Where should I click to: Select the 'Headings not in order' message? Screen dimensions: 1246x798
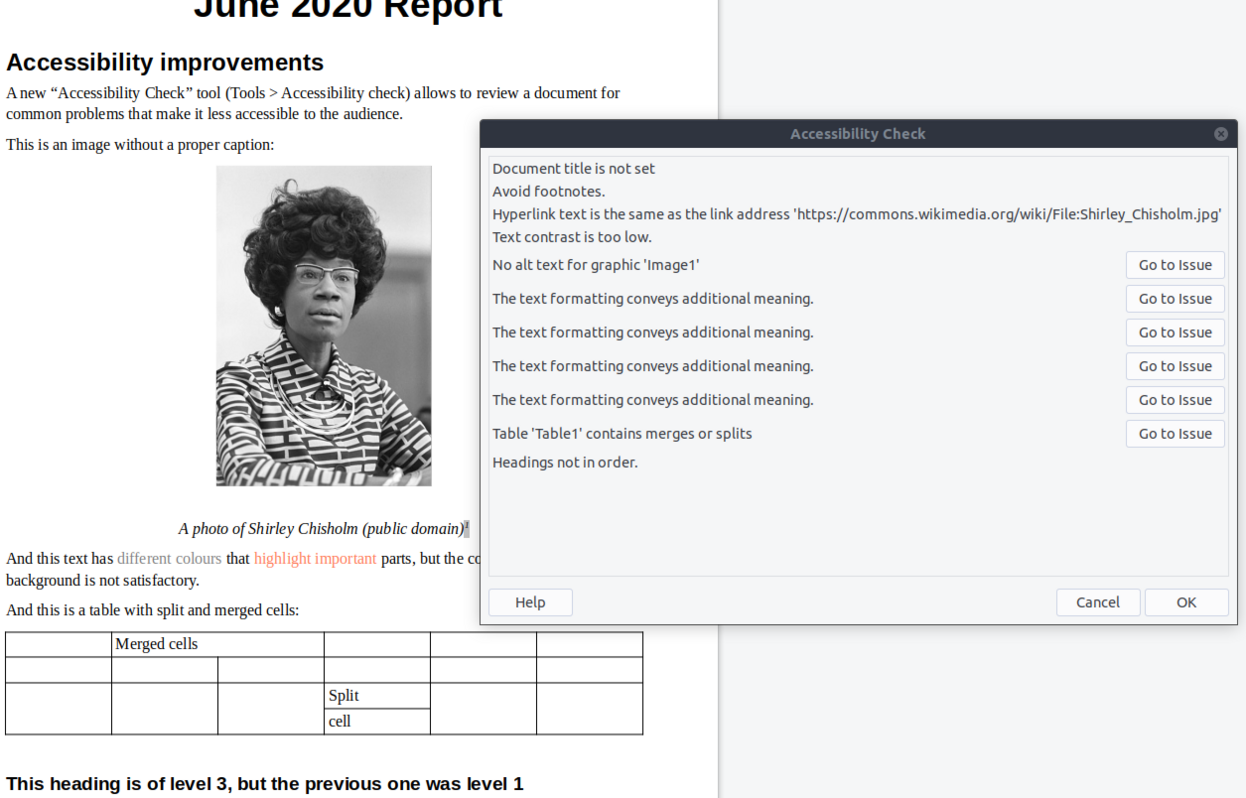point(565,462)
